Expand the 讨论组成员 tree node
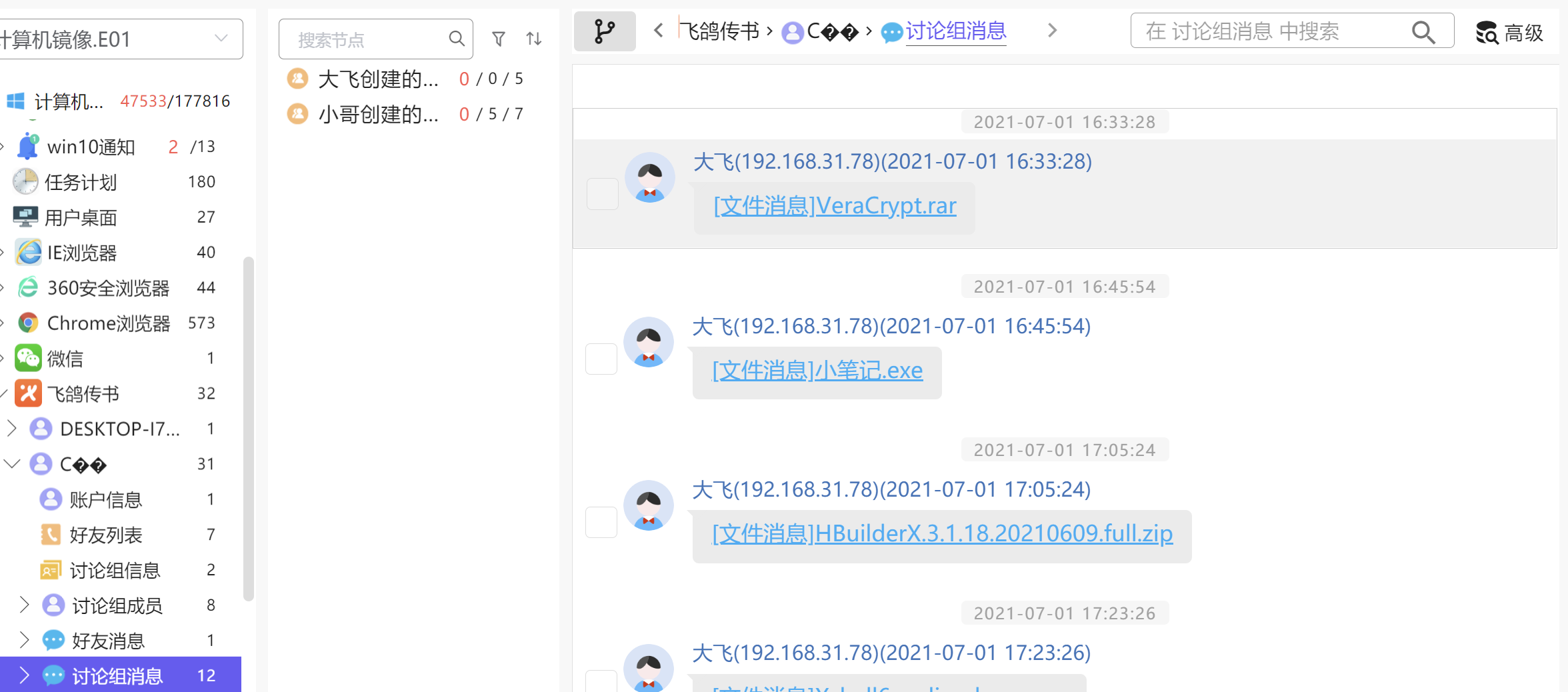This screenshot has width=1568, height=692. click(x=25, y=605)
